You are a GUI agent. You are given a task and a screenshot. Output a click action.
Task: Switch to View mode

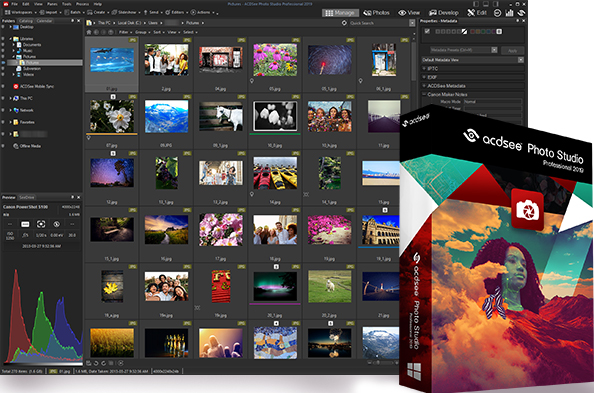coord(409,13)
